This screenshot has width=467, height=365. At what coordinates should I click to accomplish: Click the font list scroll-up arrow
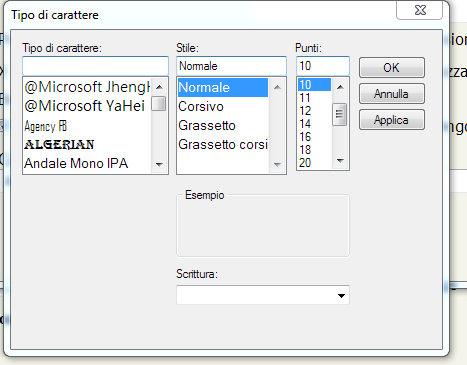(x=159, y=87)
